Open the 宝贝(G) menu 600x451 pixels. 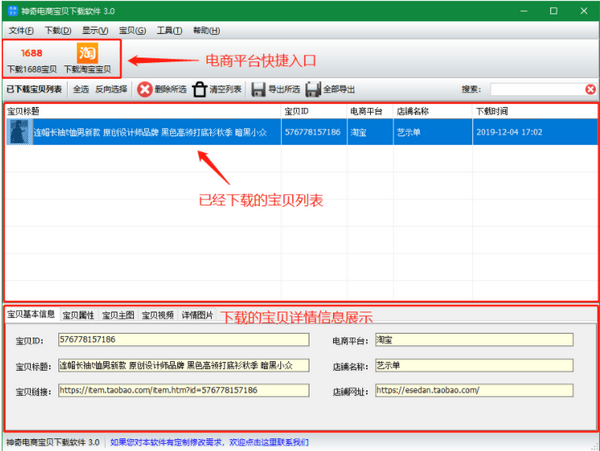pyautogui.click(x=132, y=30)
